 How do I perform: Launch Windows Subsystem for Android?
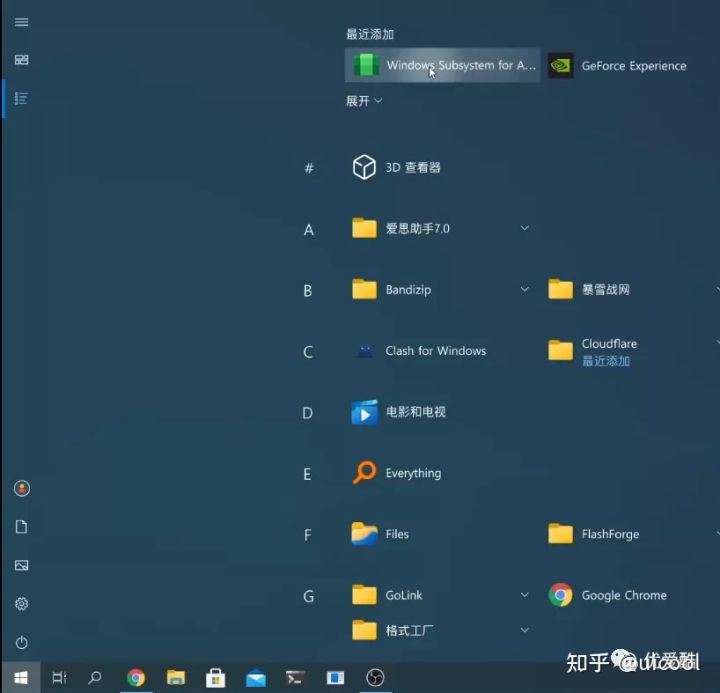443,65
